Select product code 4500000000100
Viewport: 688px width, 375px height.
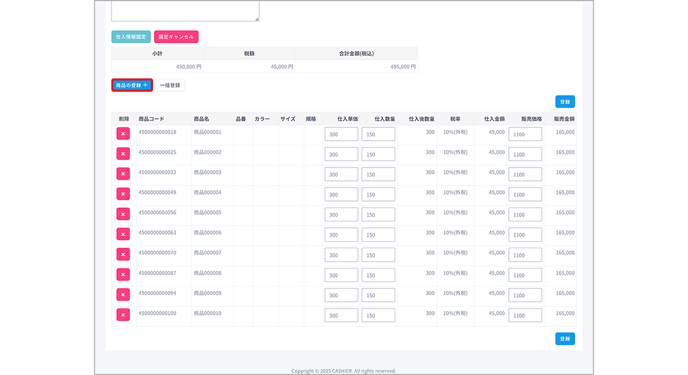click(157, 314)
